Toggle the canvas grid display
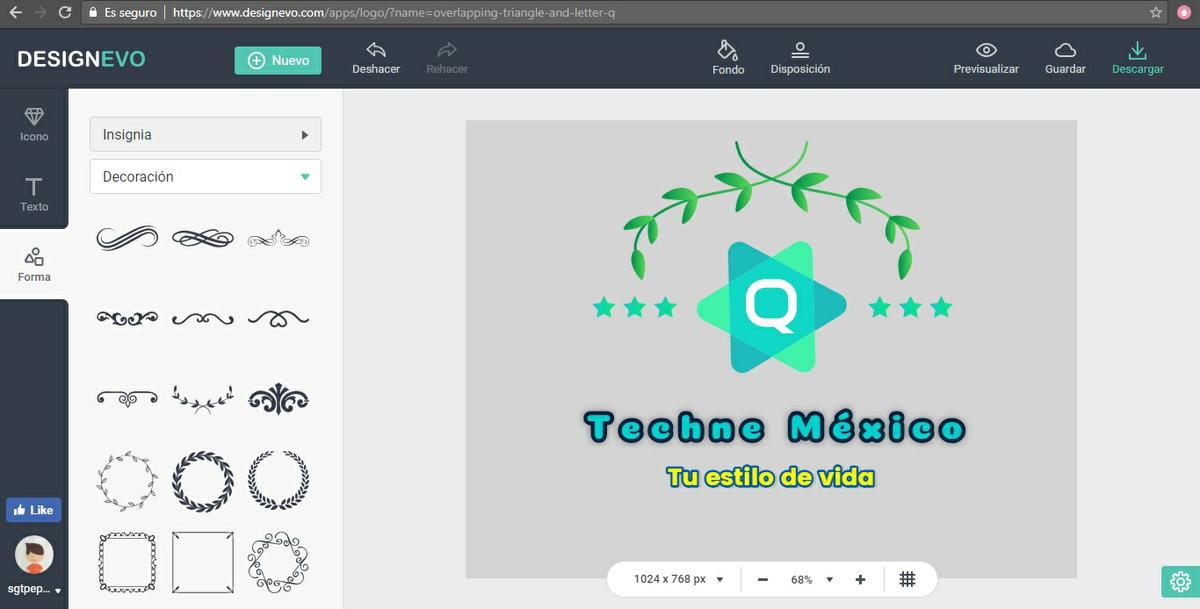This screenshot has height=609, width=1200. [907, 579]
